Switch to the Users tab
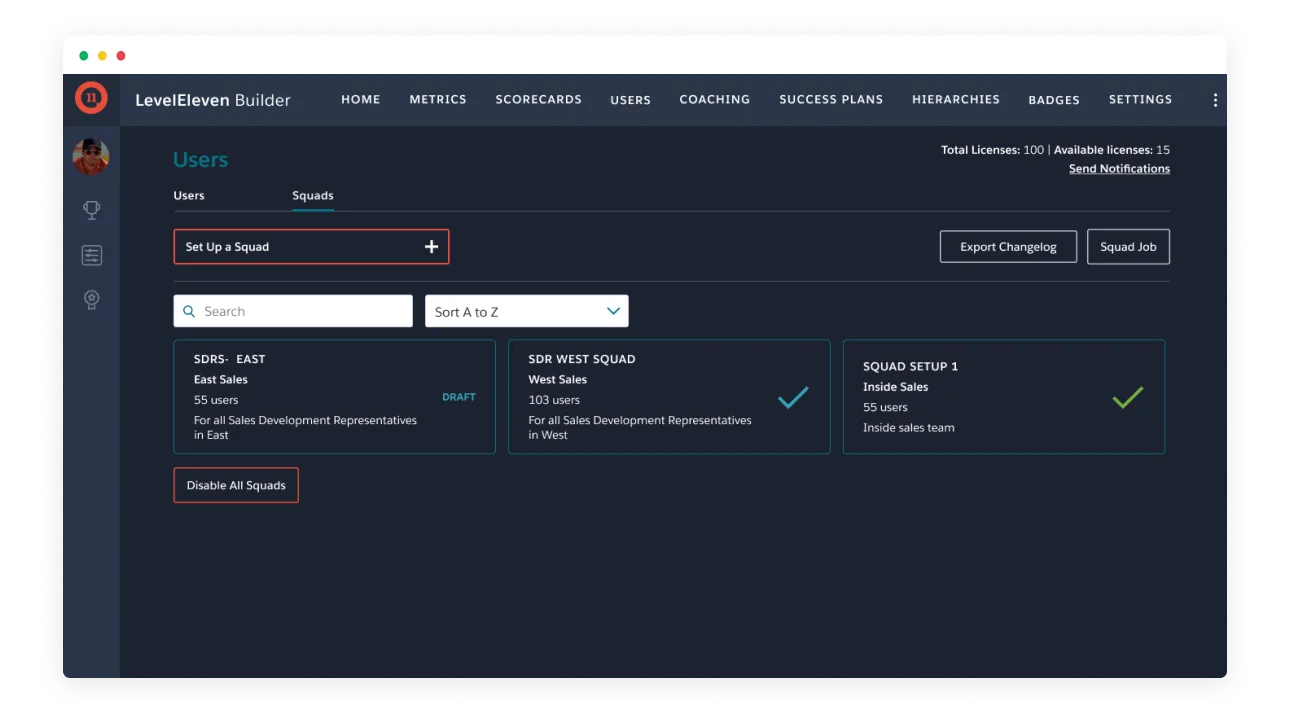Viewport: 1290px width, 713px height. 189,196
